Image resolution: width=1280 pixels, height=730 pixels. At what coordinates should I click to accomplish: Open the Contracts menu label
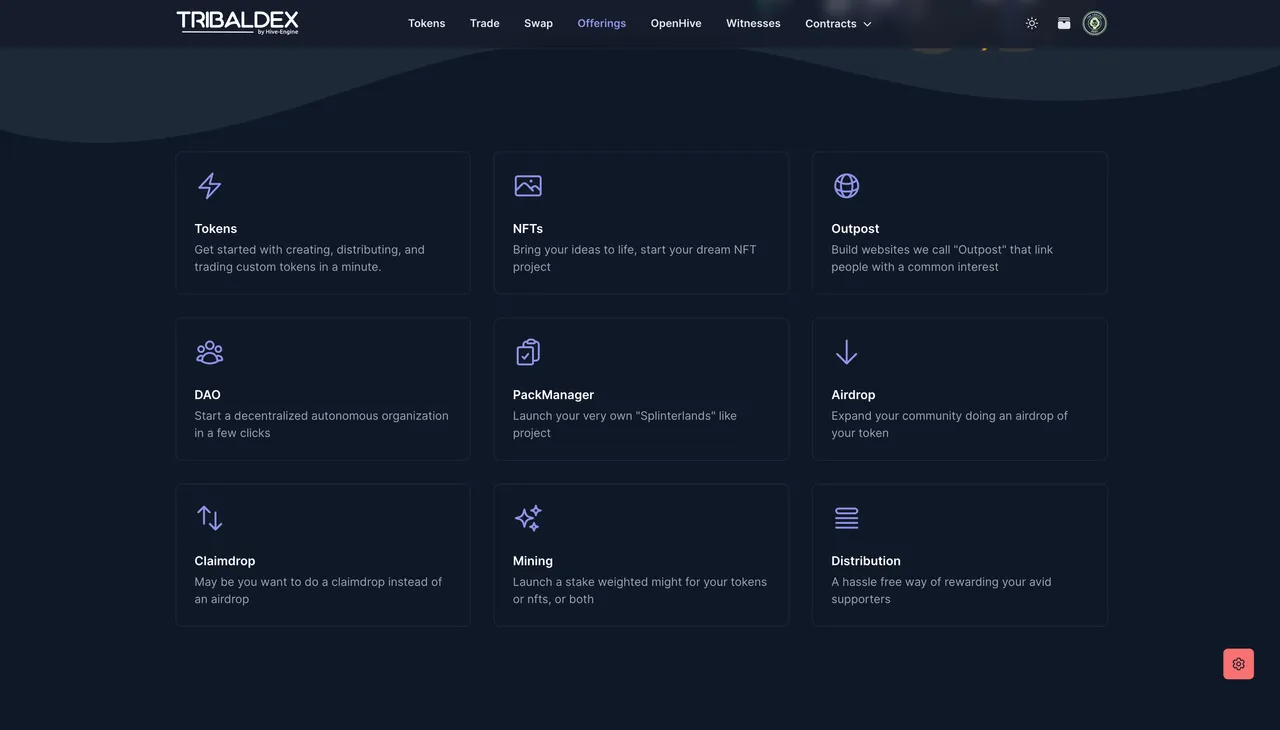pos(831,23)
